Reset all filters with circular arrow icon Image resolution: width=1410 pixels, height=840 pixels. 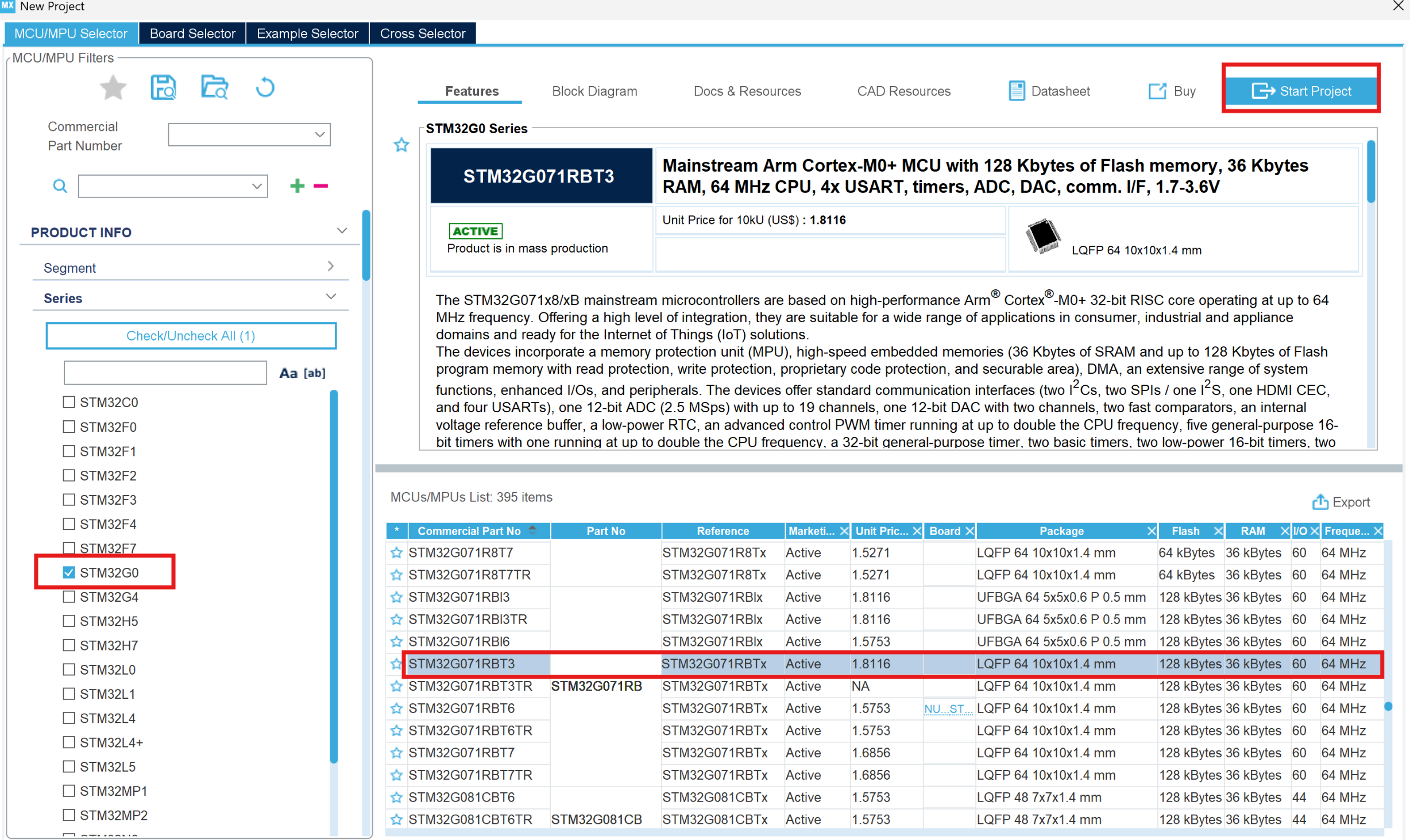[265, 88]
